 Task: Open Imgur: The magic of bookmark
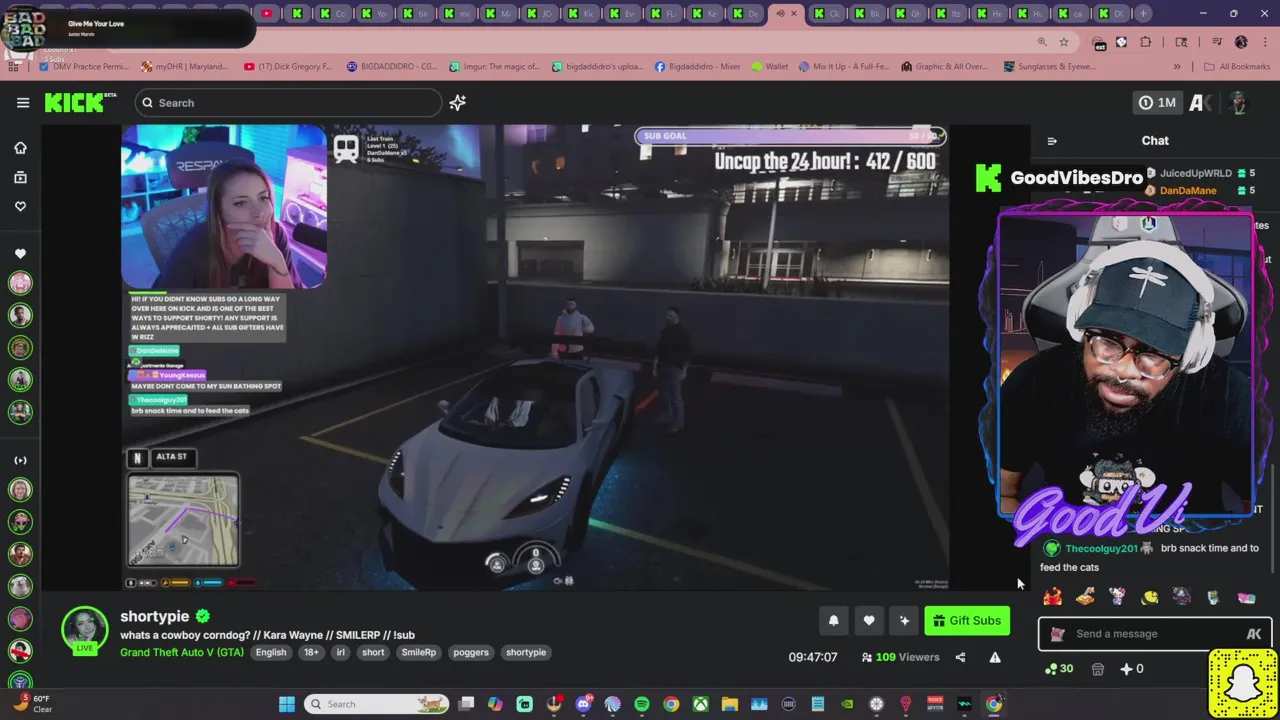coord(494,67)
